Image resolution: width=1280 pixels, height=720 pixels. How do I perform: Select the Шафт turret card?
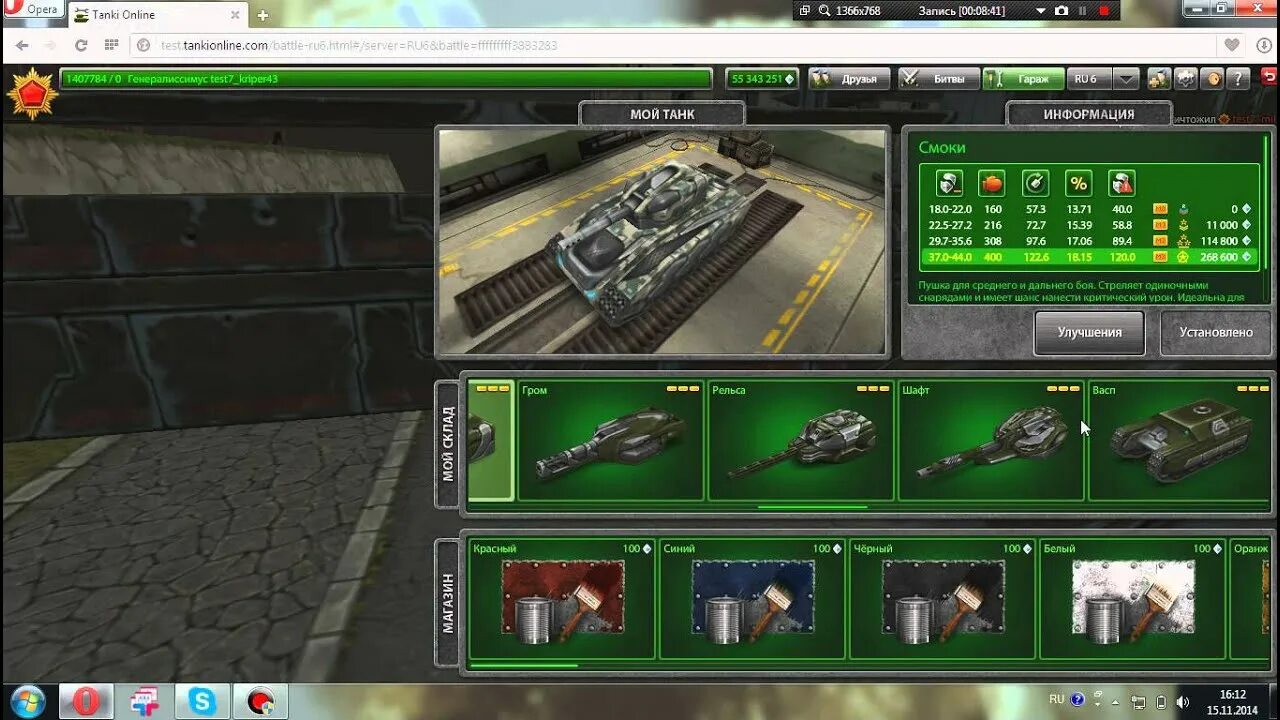(x=990, y=440)
